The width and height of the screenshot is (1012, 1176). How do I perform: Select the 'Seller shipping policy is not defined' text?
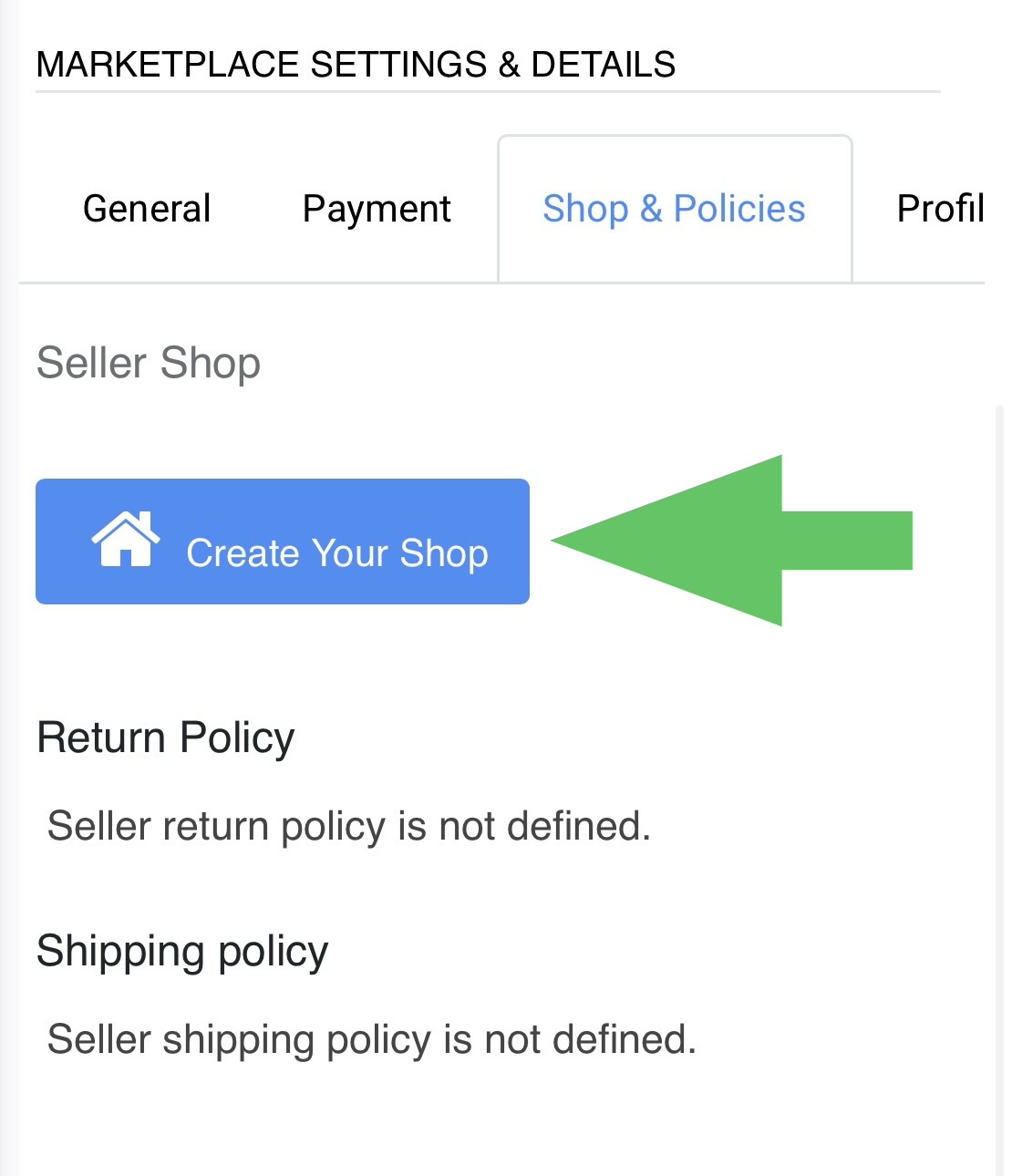click(371, 1039)
